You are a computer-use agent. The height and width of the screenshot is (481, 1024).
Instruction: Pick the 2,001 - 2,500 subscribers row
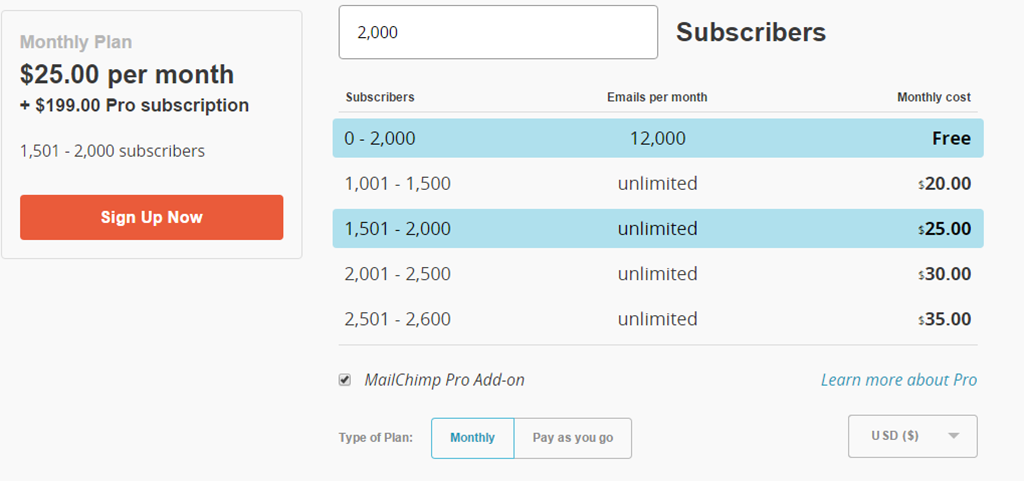tap(657, 274)
